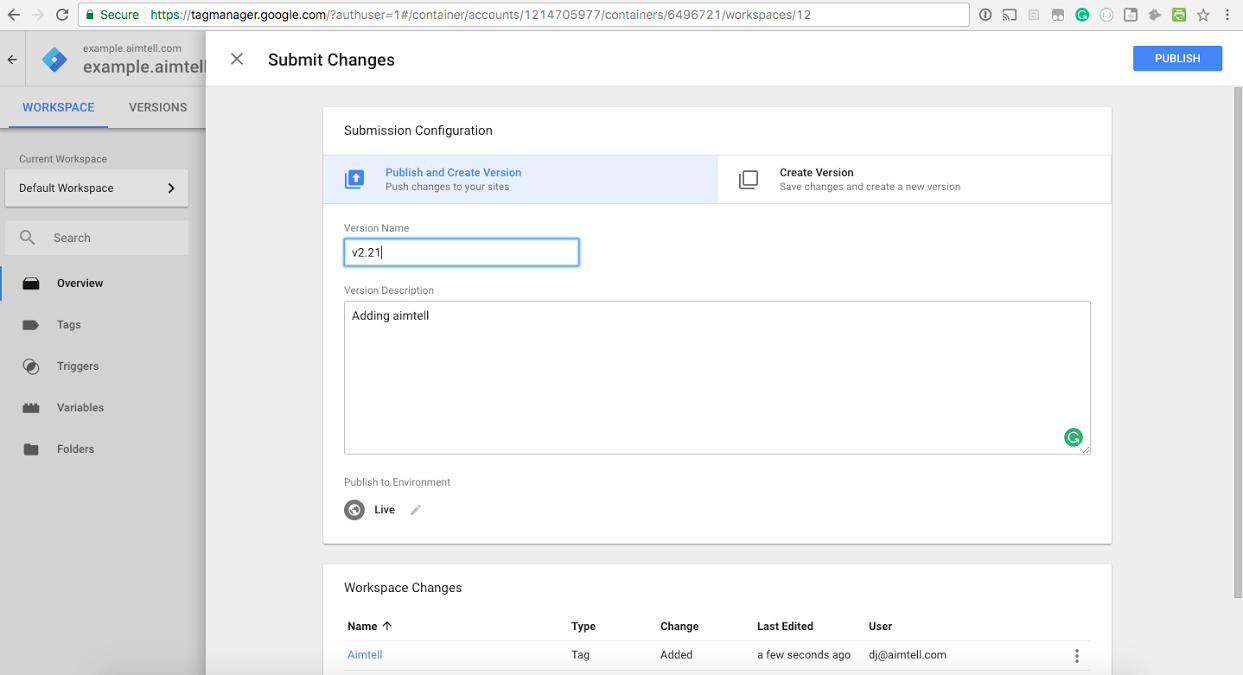Screen dimensions: 1243x675
Task: Click the Version Description text area
Action: click(716, 377)
